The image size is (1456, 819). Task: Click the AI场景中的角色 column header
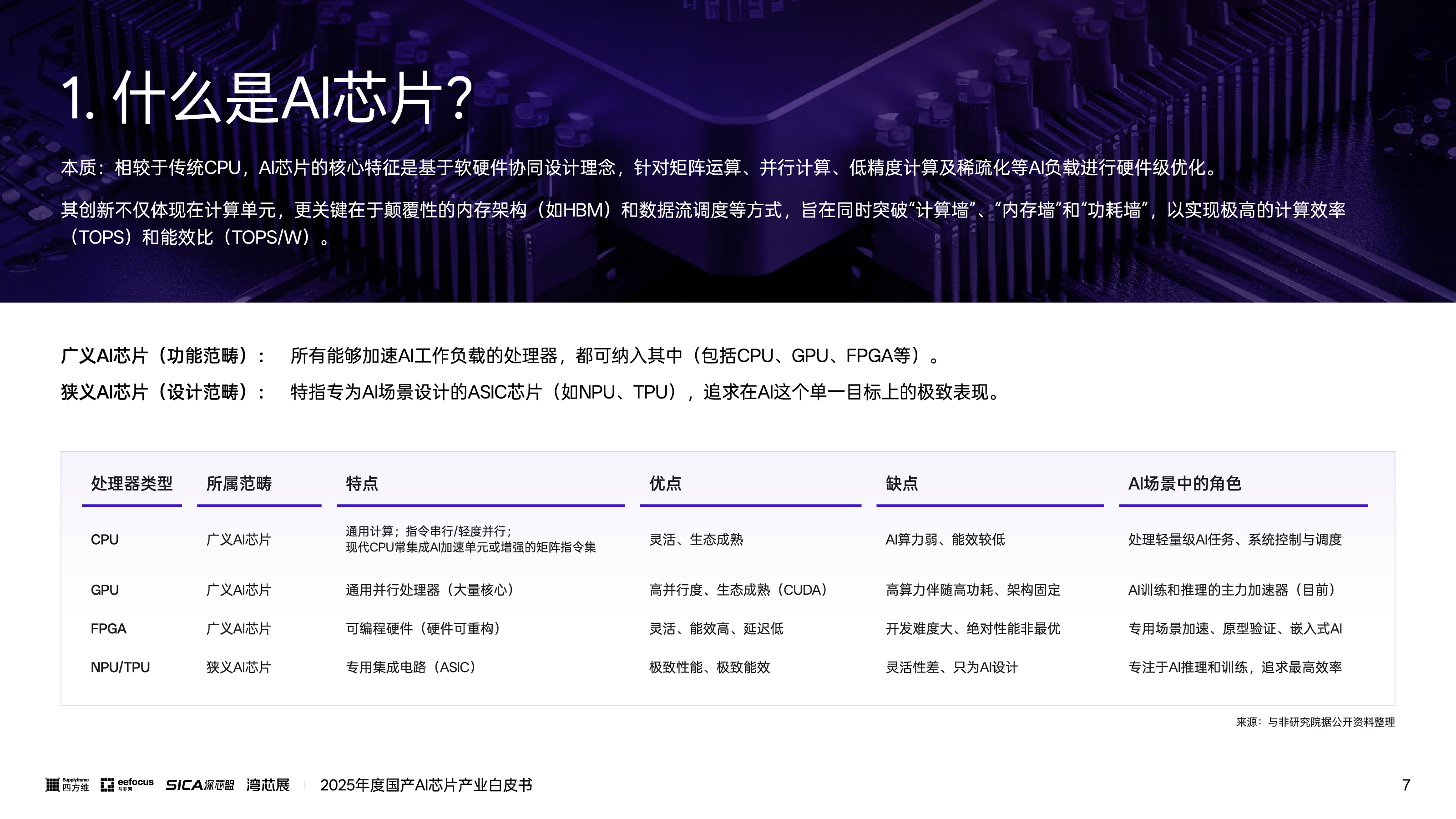click(x=1185, y=483)
